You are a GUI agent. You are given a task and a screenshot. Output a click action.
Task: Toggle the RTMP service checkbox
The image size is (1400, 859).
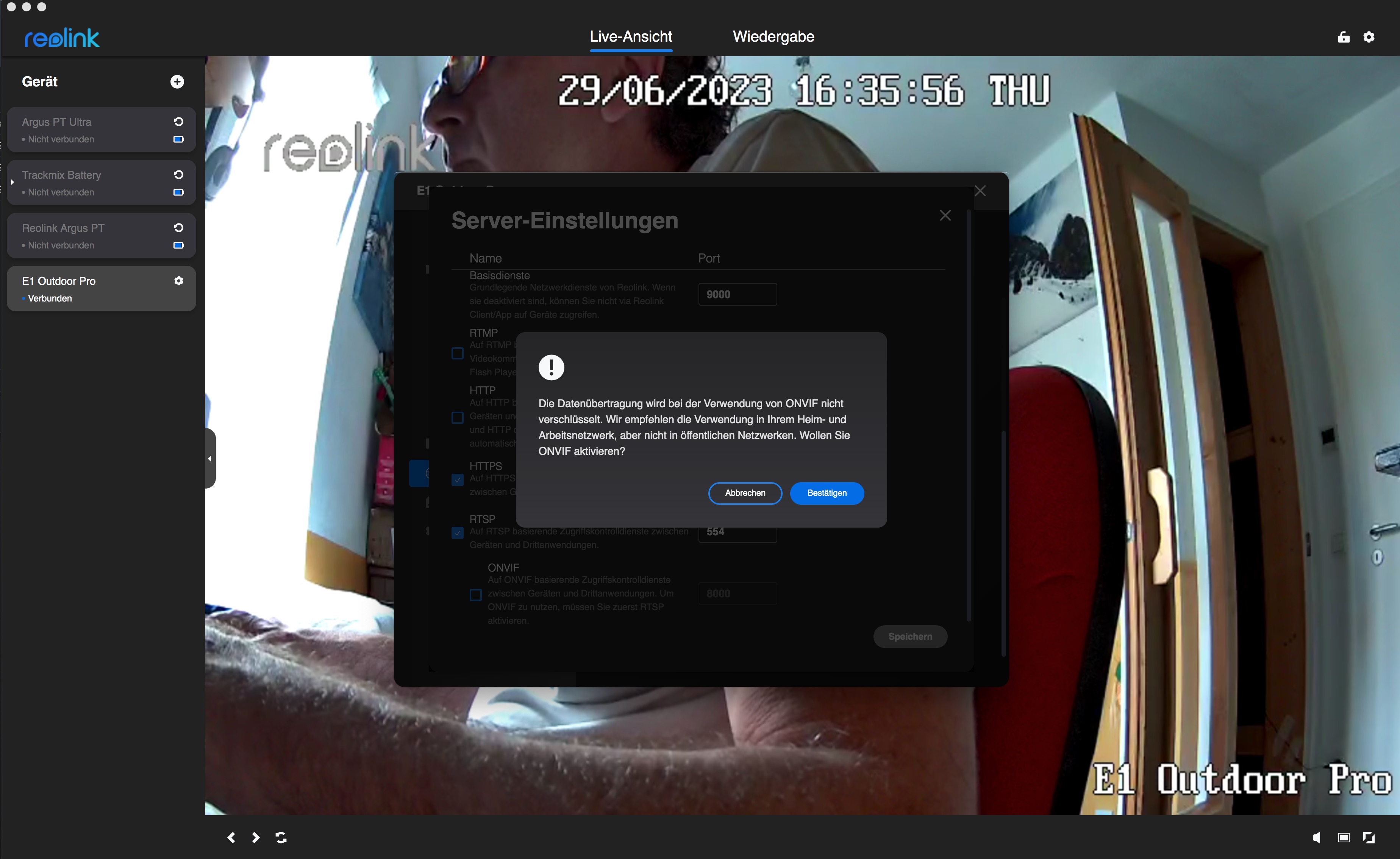point(458,353)
